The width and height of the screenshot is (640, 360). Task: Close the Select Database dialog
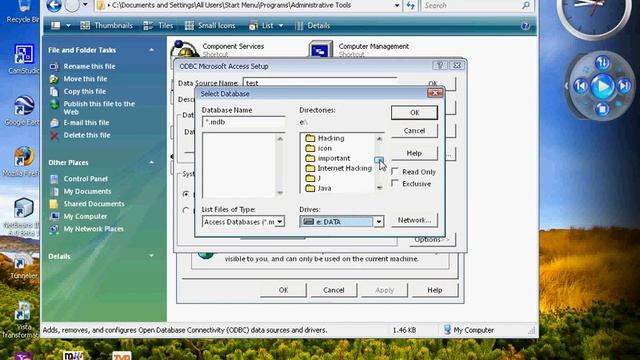(x=435, y=93)
